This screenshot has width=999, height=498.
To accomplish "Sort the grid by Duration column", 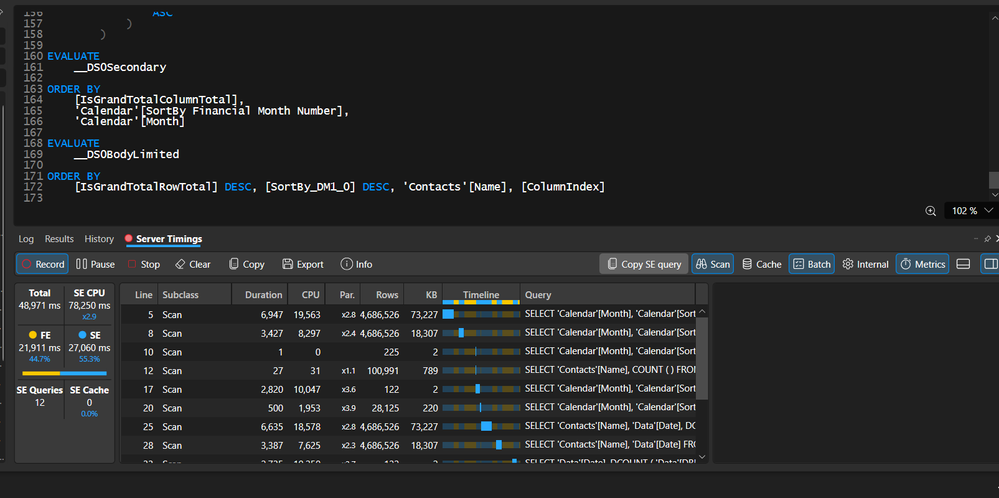I will click(264, 295).
